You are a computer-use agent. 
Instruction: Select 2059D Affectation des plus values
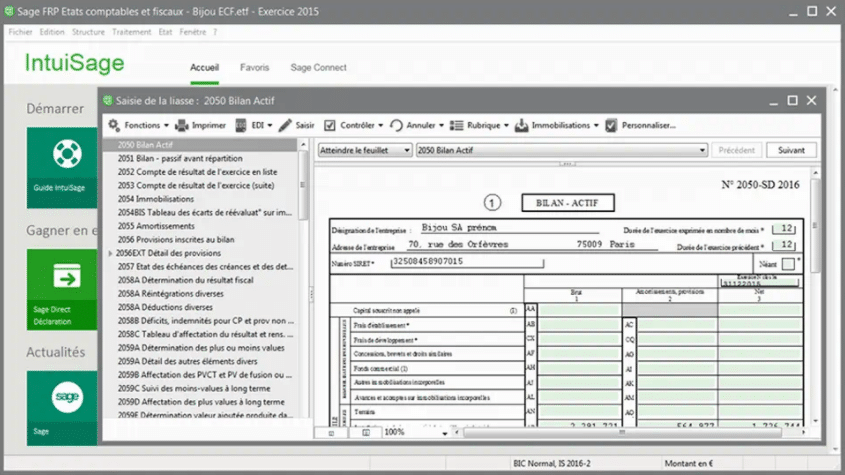point(201,402)
